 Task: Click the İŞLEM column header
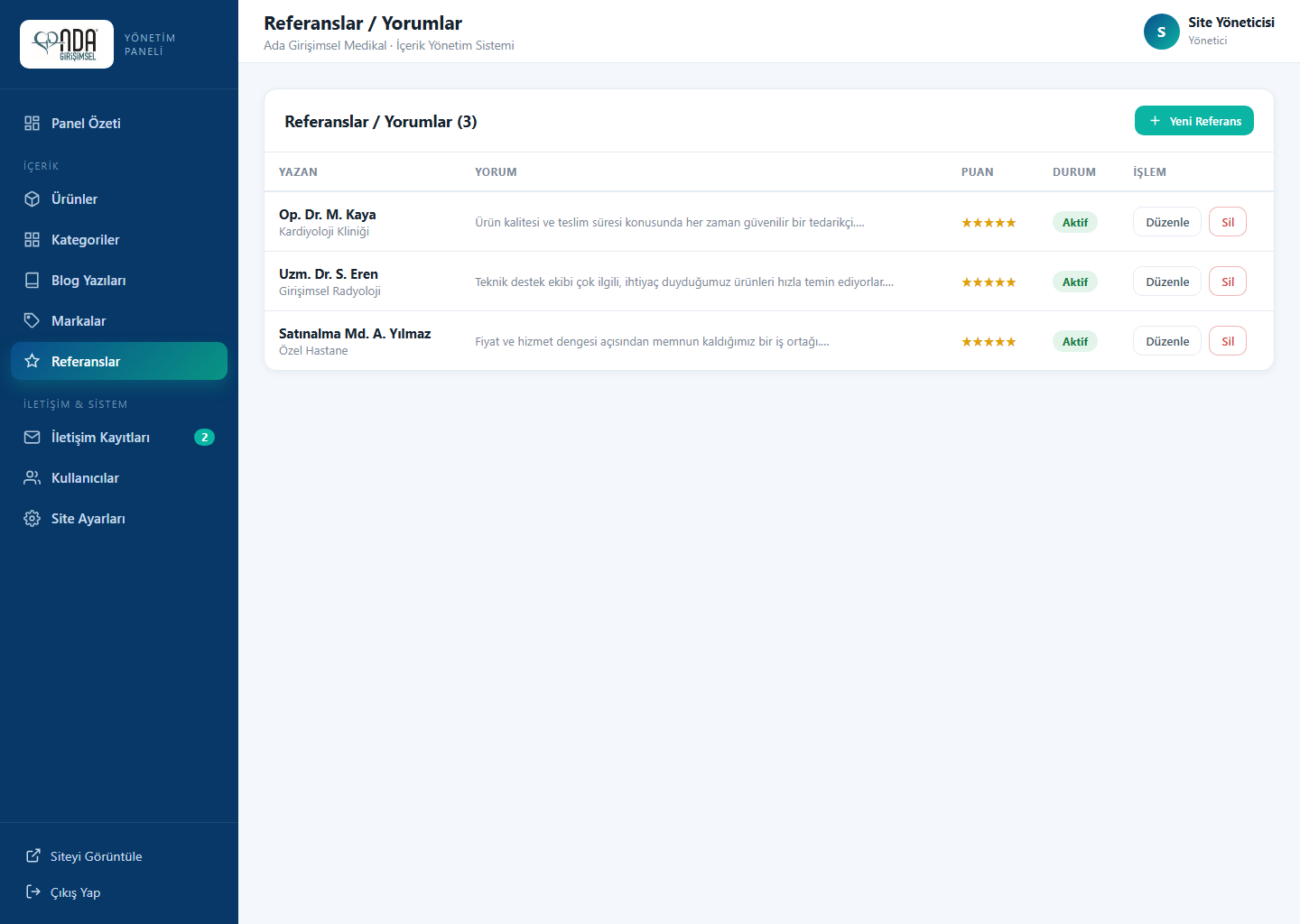[x=1149, y=172]
